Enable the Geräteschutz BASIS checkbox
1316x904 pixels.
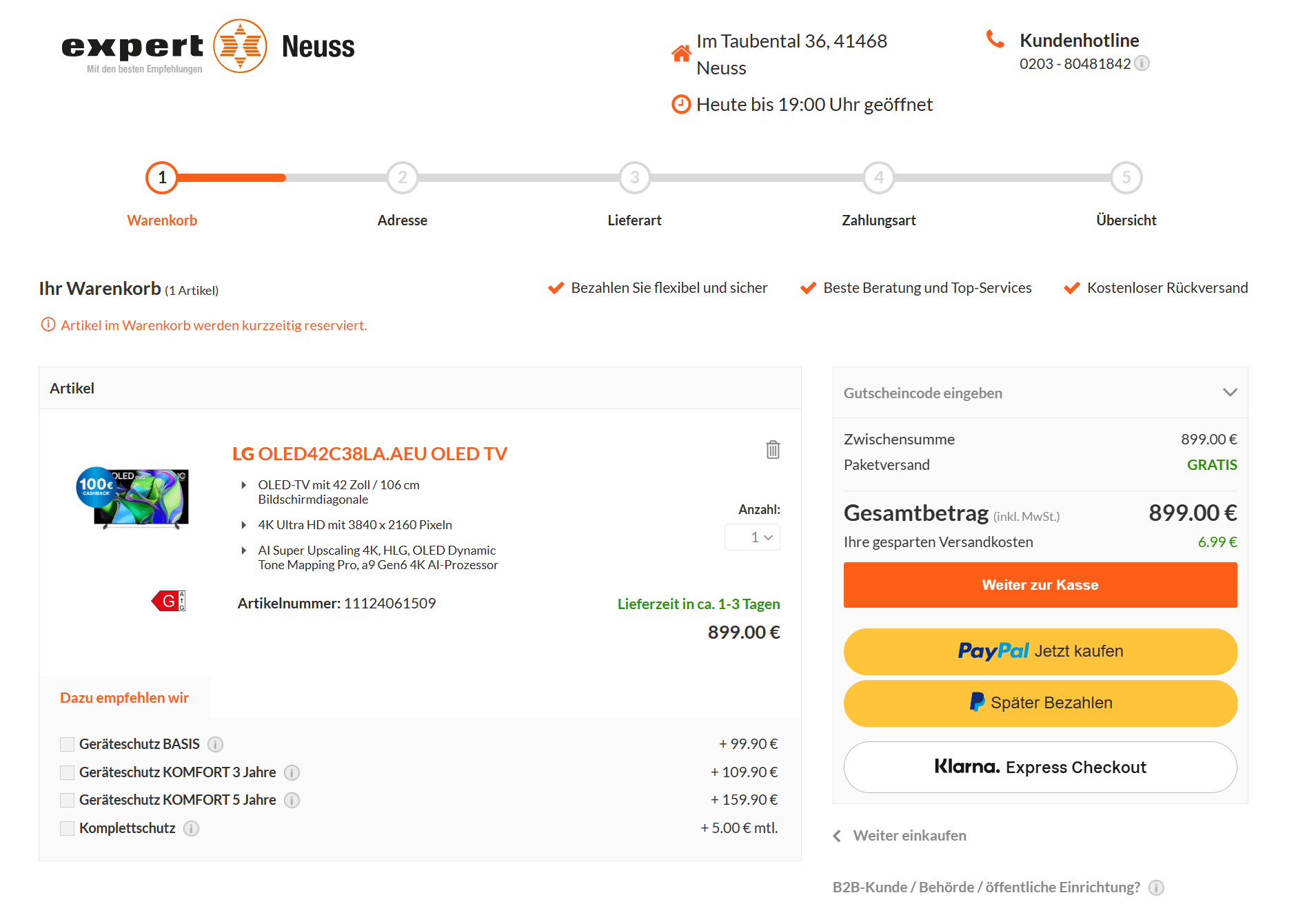click(67, 744)
